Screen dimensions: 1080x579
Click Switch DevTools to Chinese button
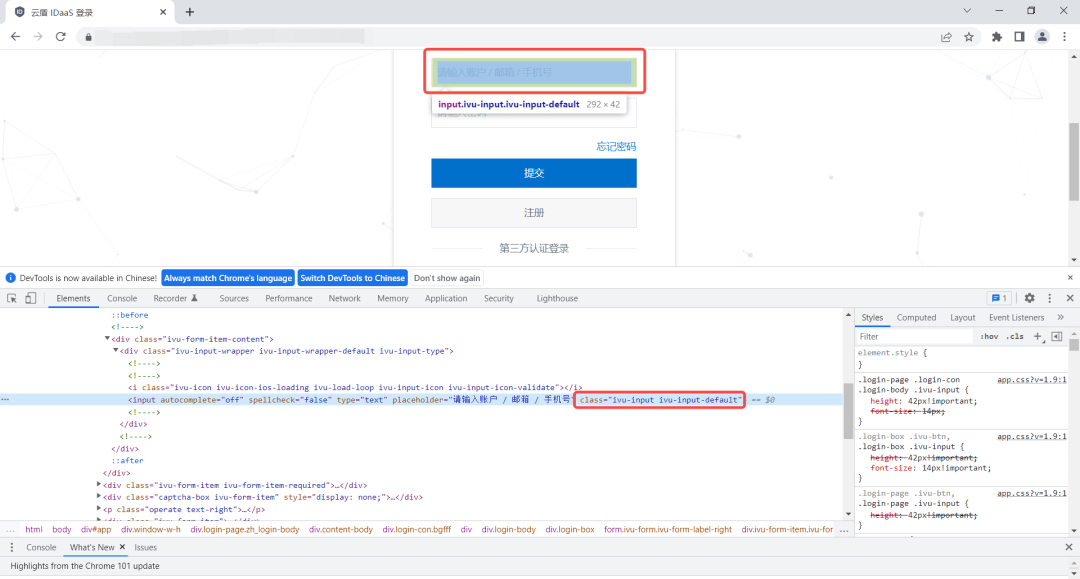tap(353, 278)
